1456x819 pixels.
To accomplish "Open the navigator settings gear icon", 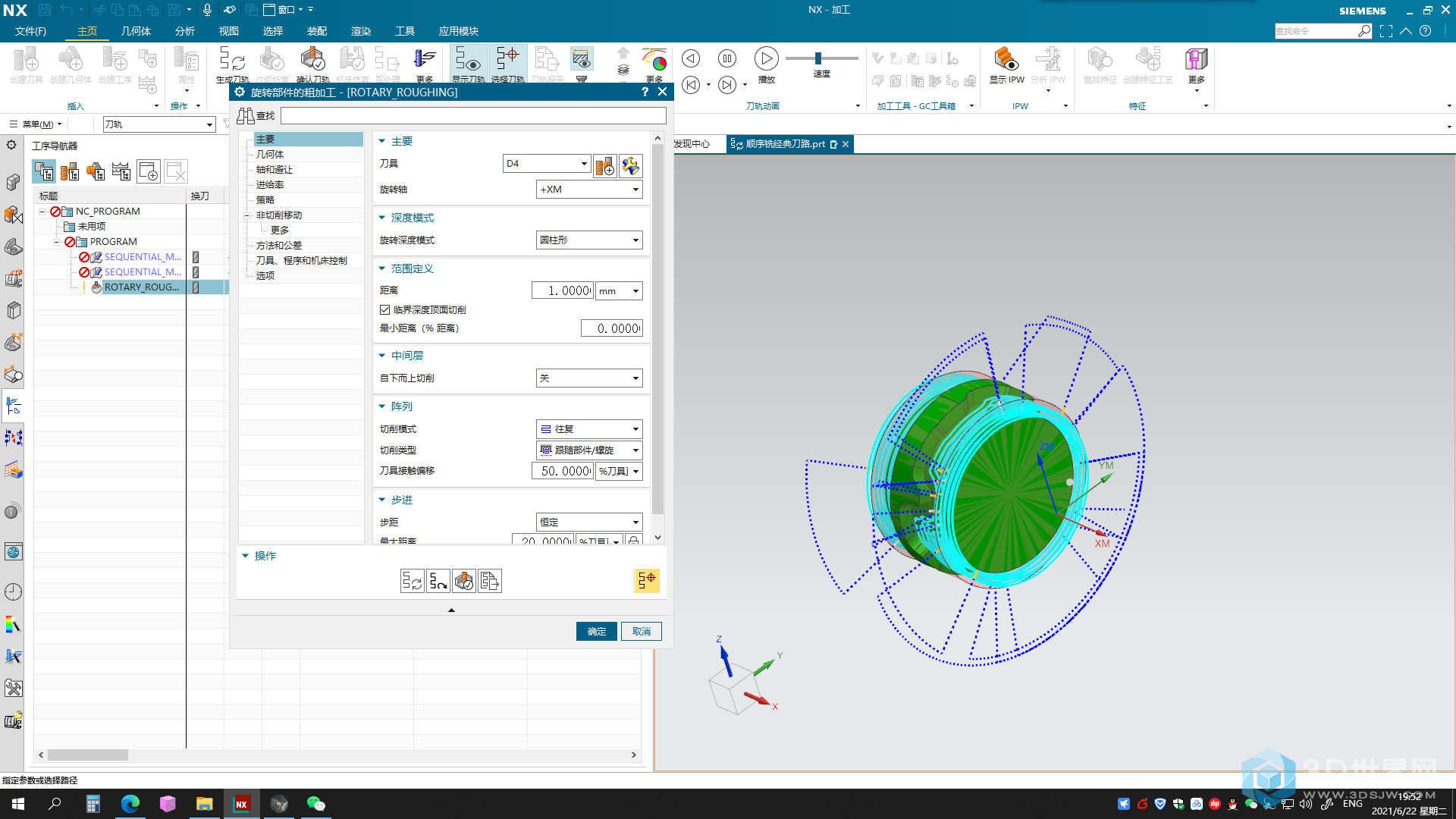I will point(11,145).
